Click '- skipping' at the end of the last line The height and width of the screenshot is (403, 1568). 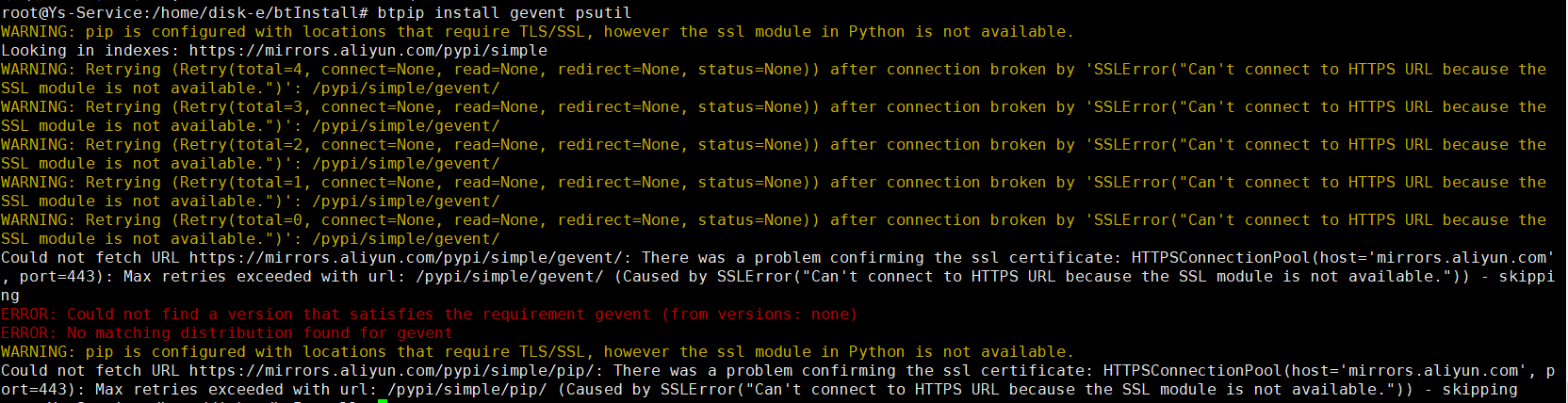(x=1470, y=389)
